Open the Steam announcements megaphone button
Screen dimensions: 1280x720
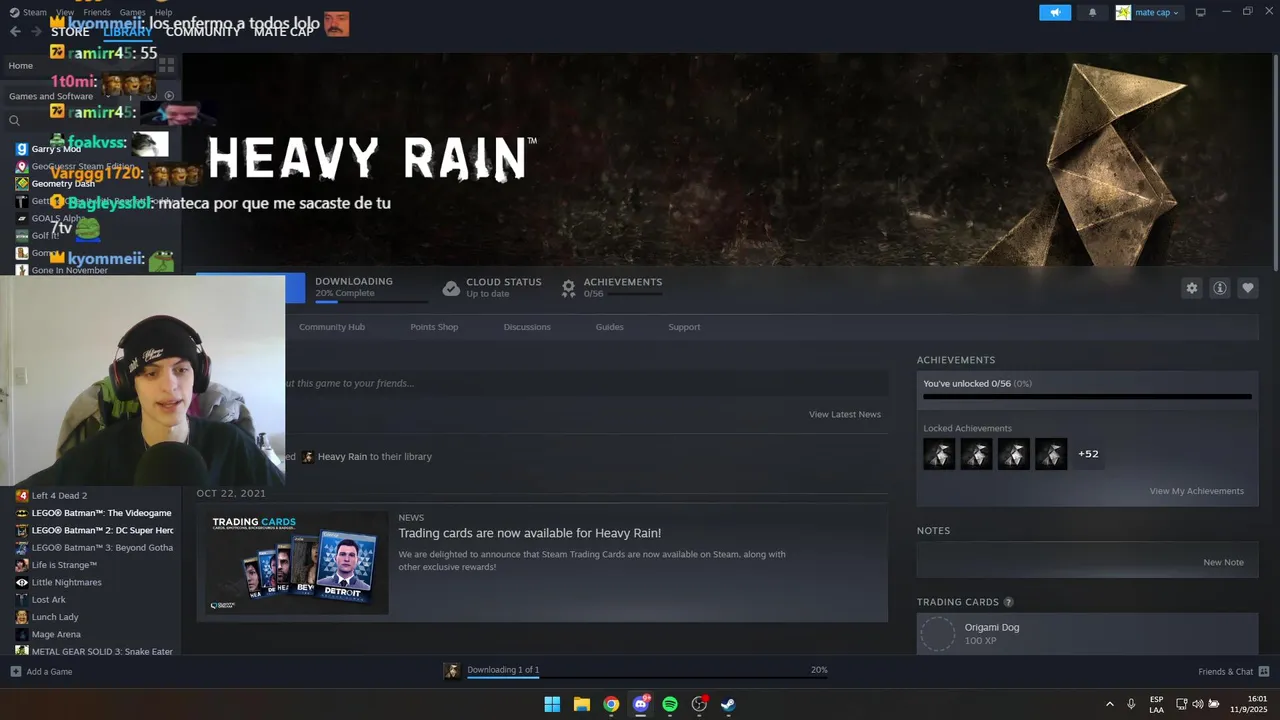click(1055, 13)
